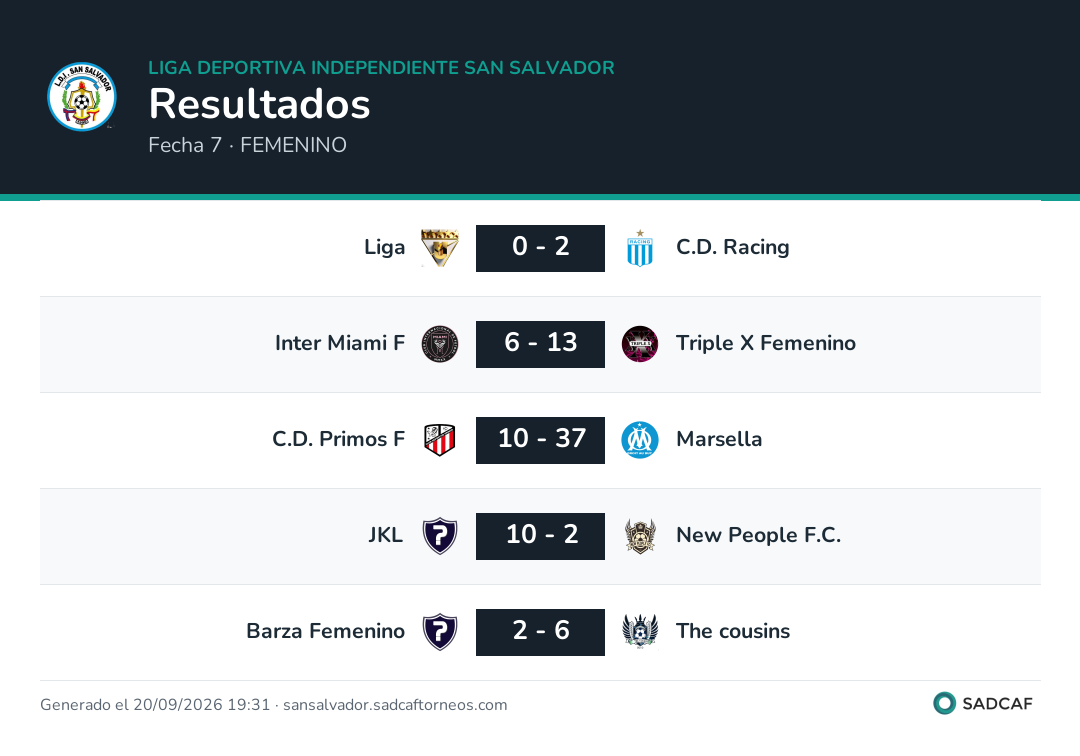Click the Marsella team name
Screen dimensions: 1080x756
(x=719, y=439)
